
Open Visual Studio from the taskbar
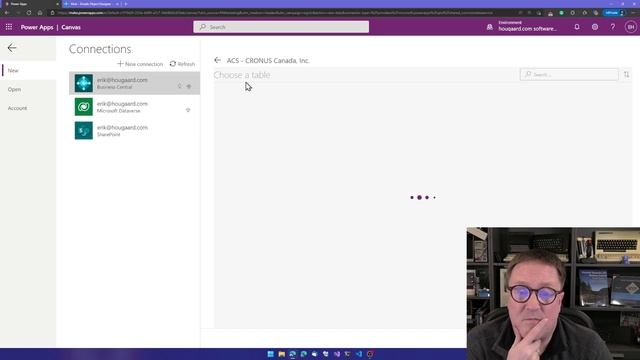(337, 354)
